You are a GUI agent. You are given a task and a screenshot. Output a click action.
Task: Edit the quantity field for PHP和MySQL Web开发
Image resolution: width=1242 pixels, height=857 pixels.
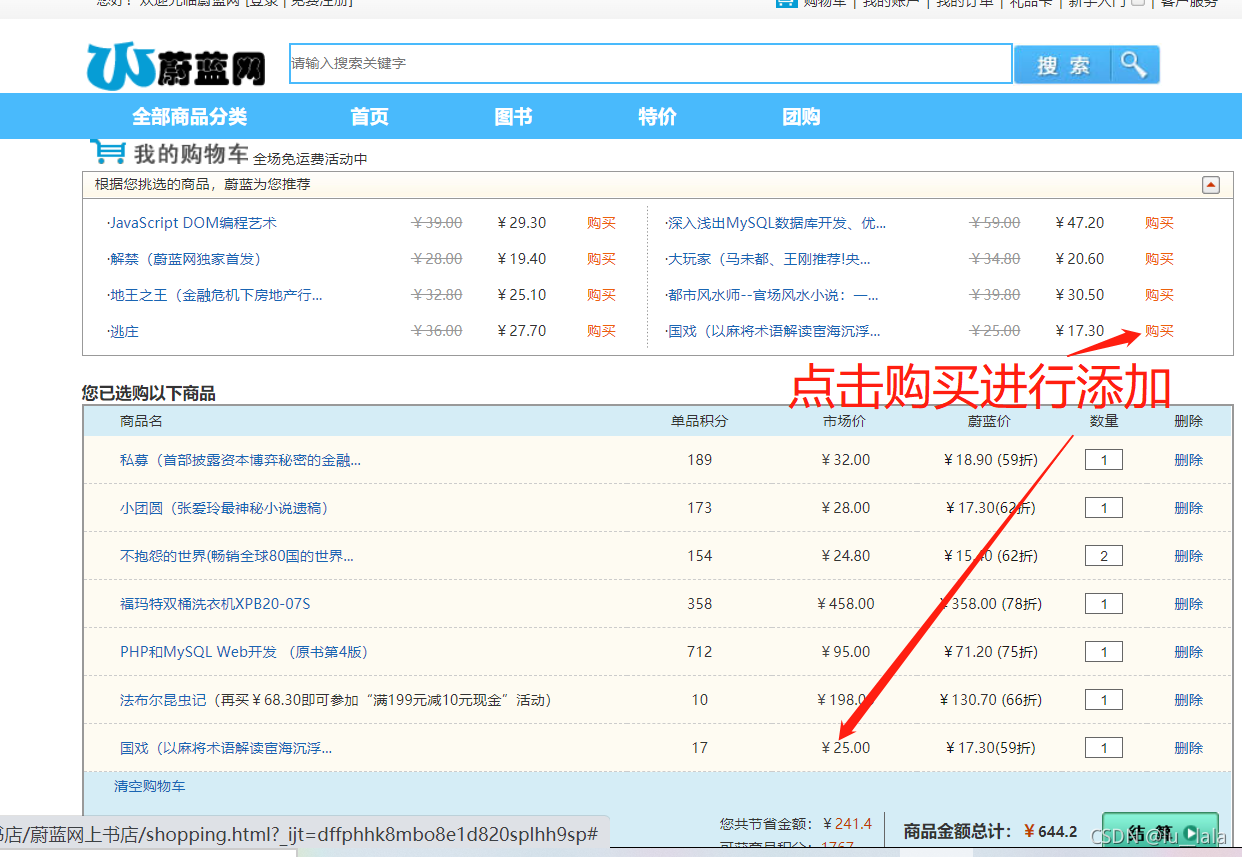tap(1104, 652)
